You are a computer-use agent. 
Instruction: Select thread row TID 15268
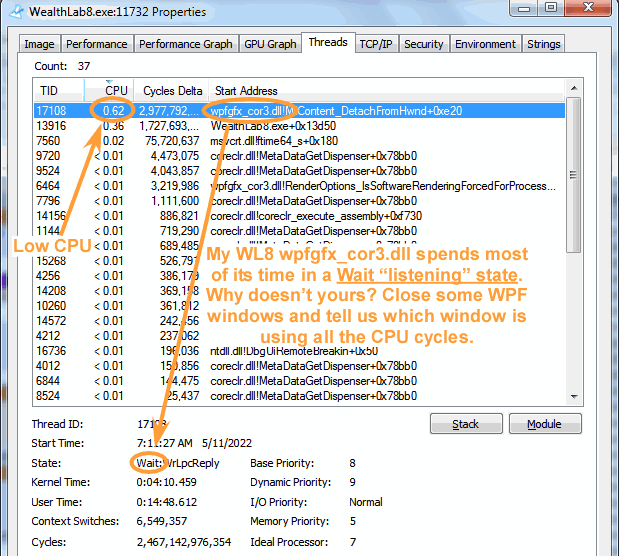coord(299,261)
